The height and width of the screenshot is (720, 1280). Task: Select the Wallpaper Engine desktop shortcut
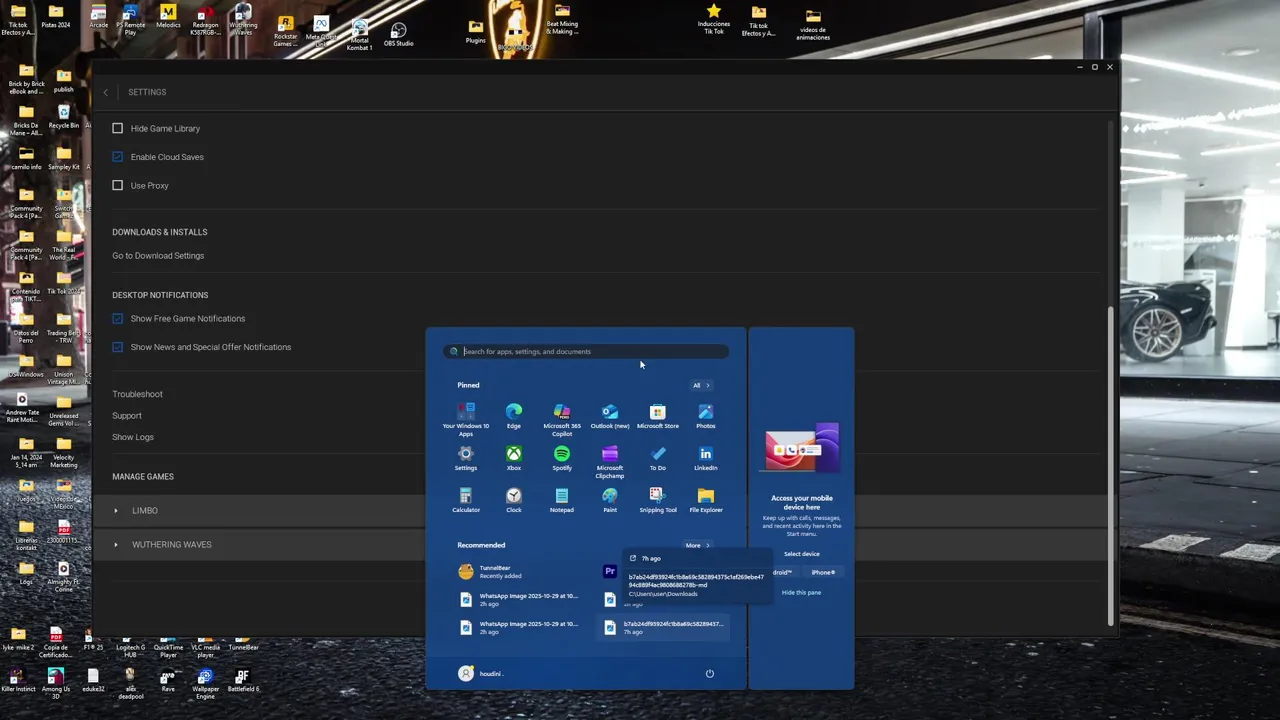205,684
